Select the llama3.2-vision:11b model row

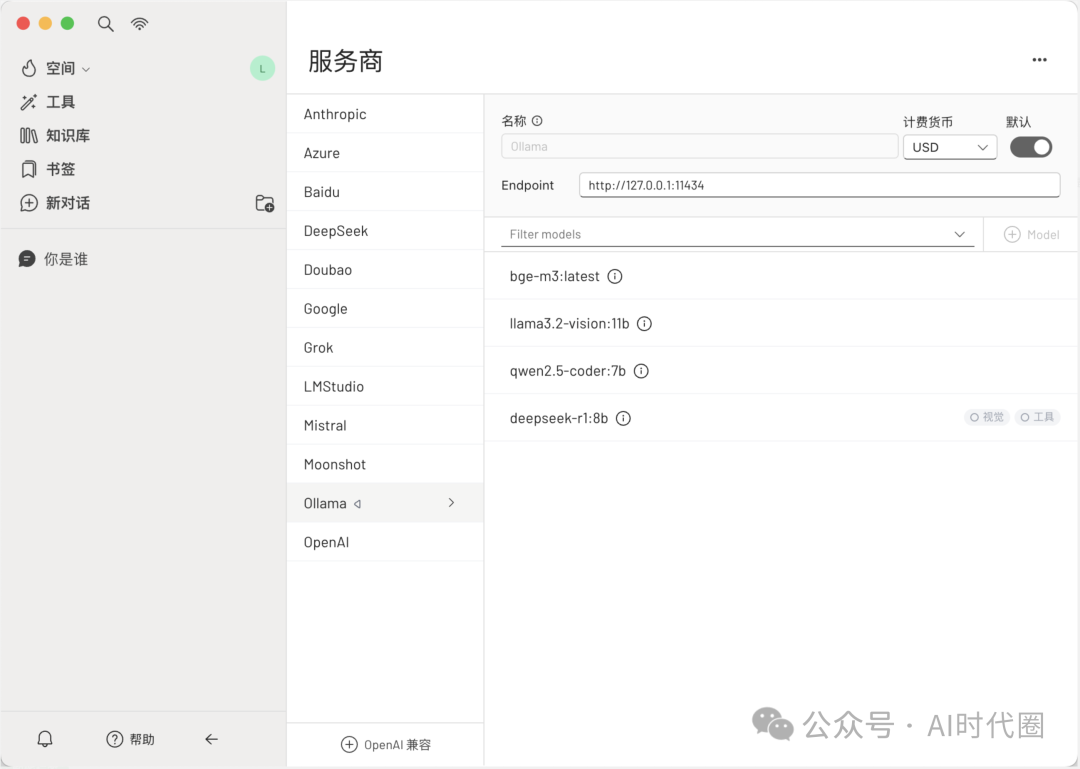point(782,324)
